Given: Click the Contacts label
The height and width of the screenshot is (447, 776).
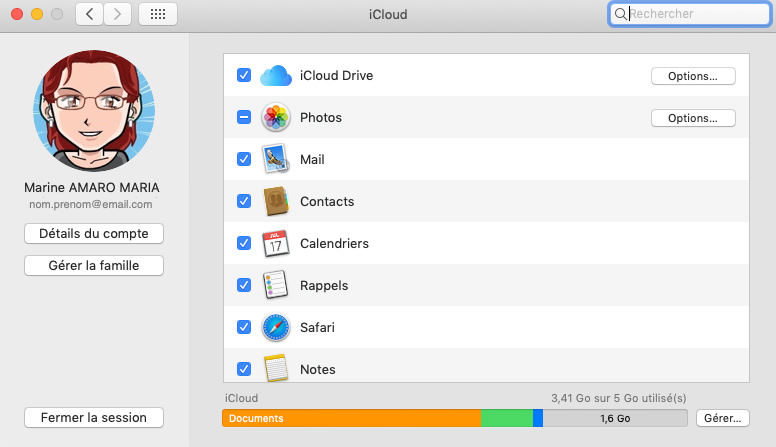Looking at the screenshot, I should [327, 201].
